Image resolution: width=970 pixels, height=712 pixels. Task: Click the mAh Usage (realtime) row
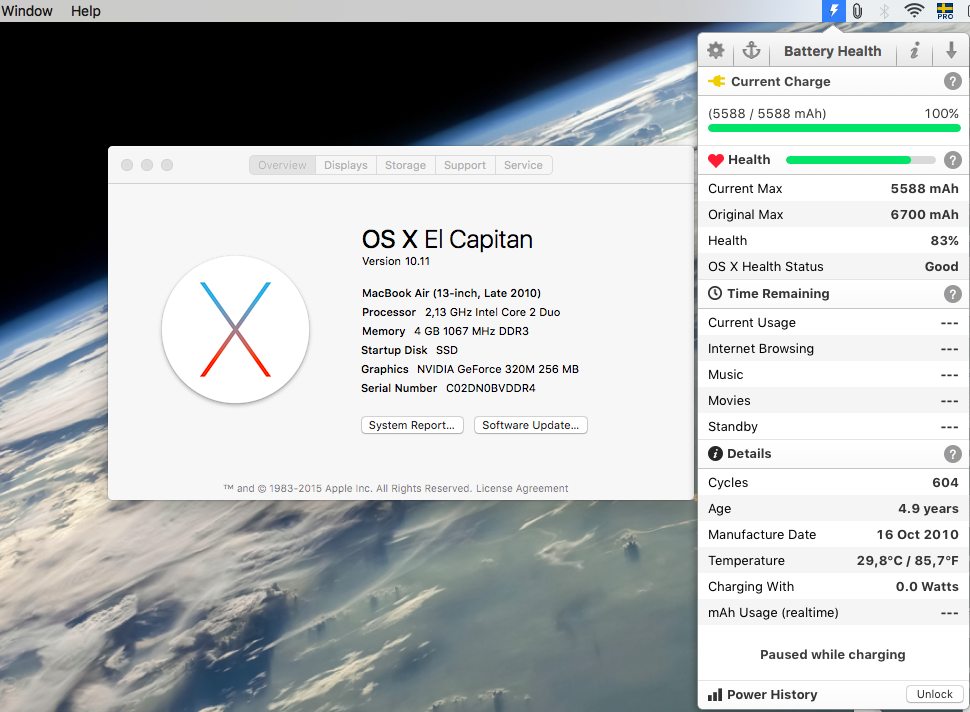click(x=833, y=612)
